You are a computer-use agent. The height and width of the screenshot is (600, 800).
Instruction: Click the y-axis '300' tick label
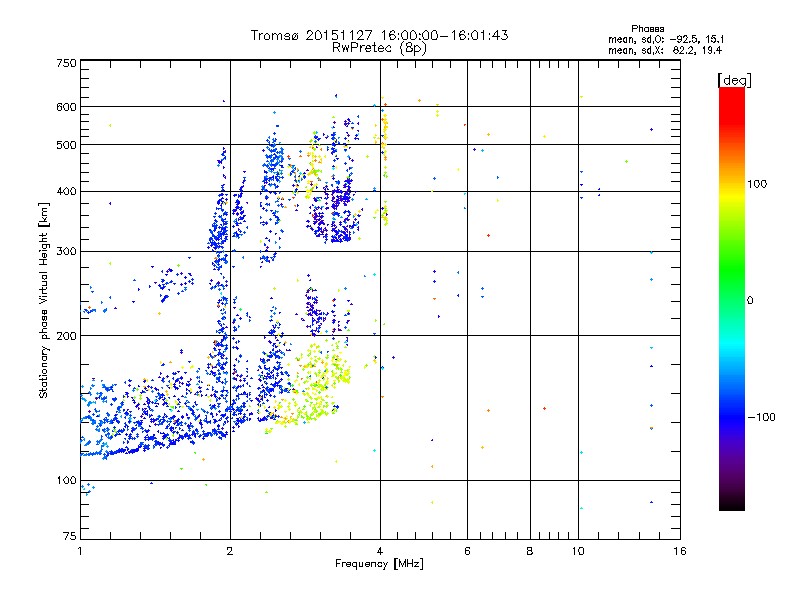[x=67, y=252]
